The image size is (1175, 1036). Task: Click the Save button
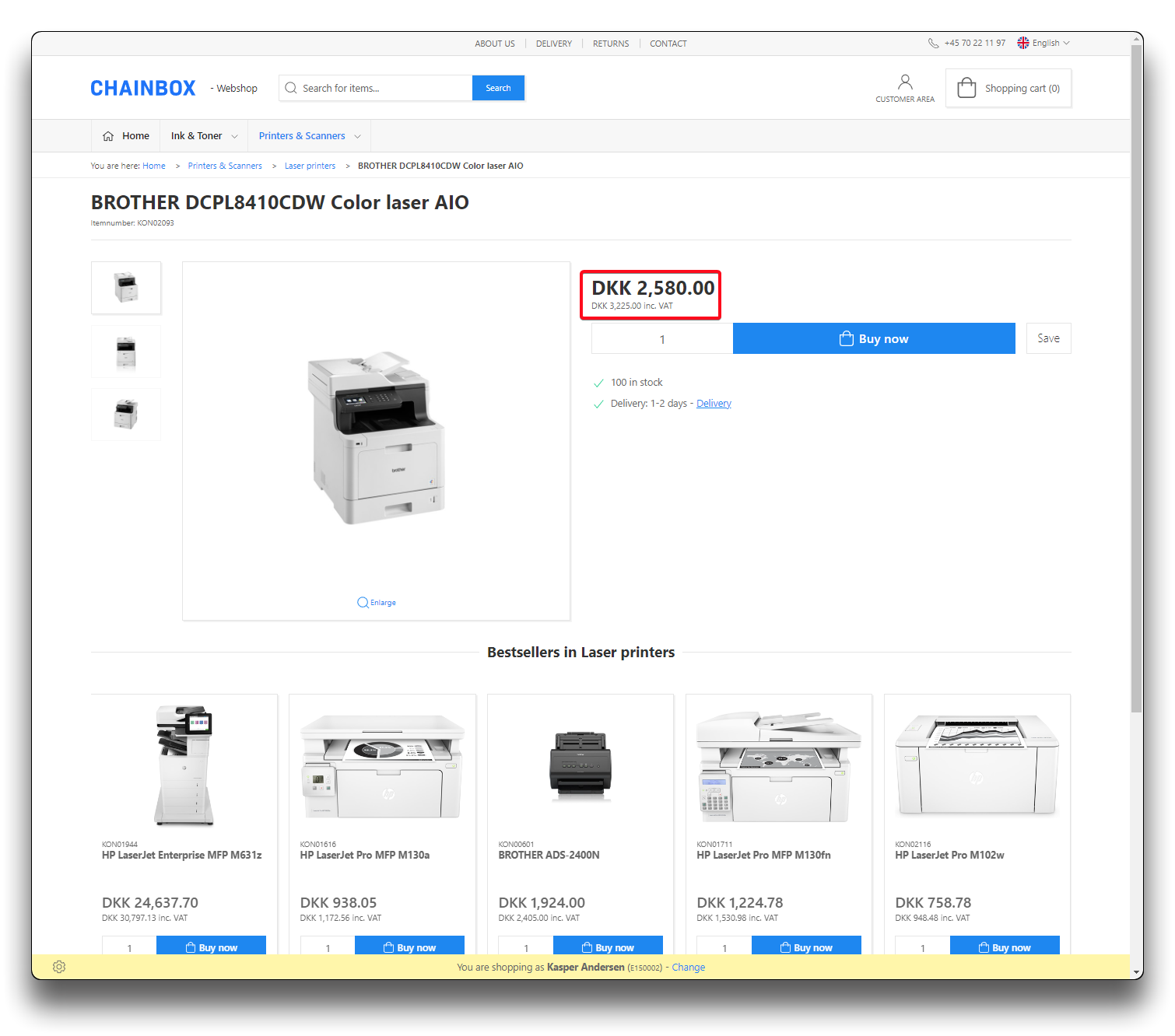[1048, 338]
